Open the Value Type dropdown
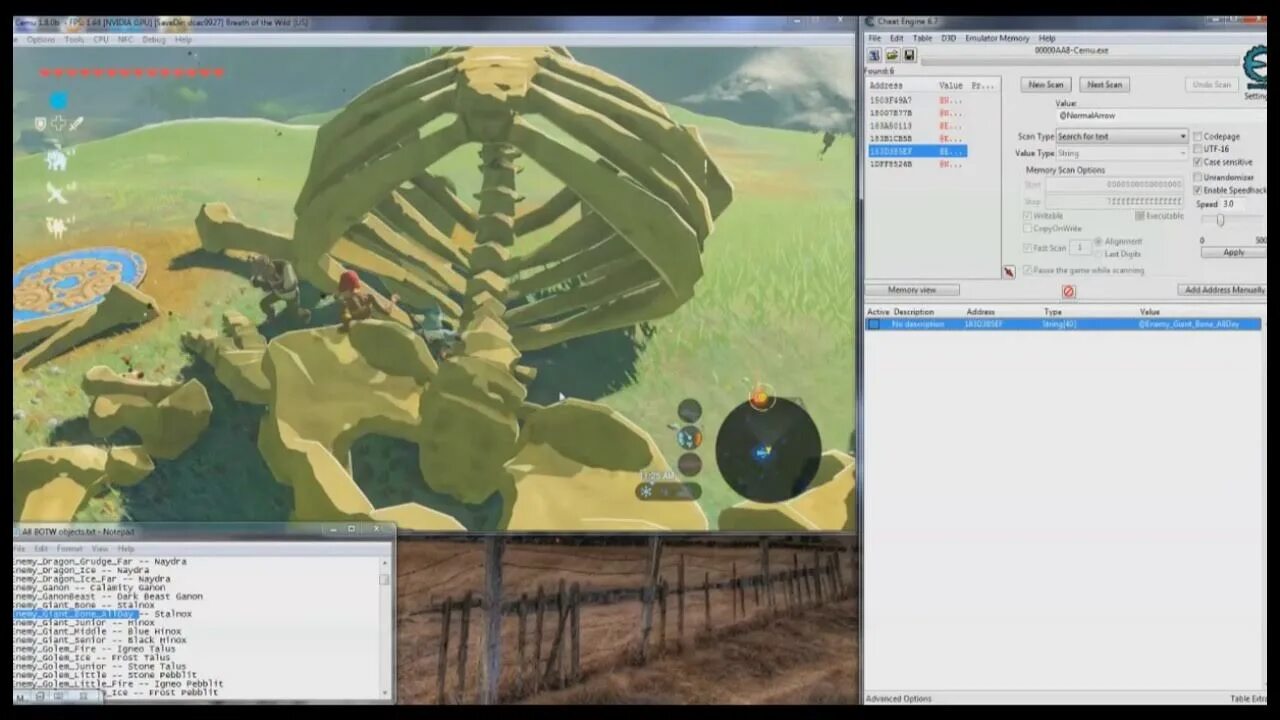1280x720 pixels. (1121, 153)
